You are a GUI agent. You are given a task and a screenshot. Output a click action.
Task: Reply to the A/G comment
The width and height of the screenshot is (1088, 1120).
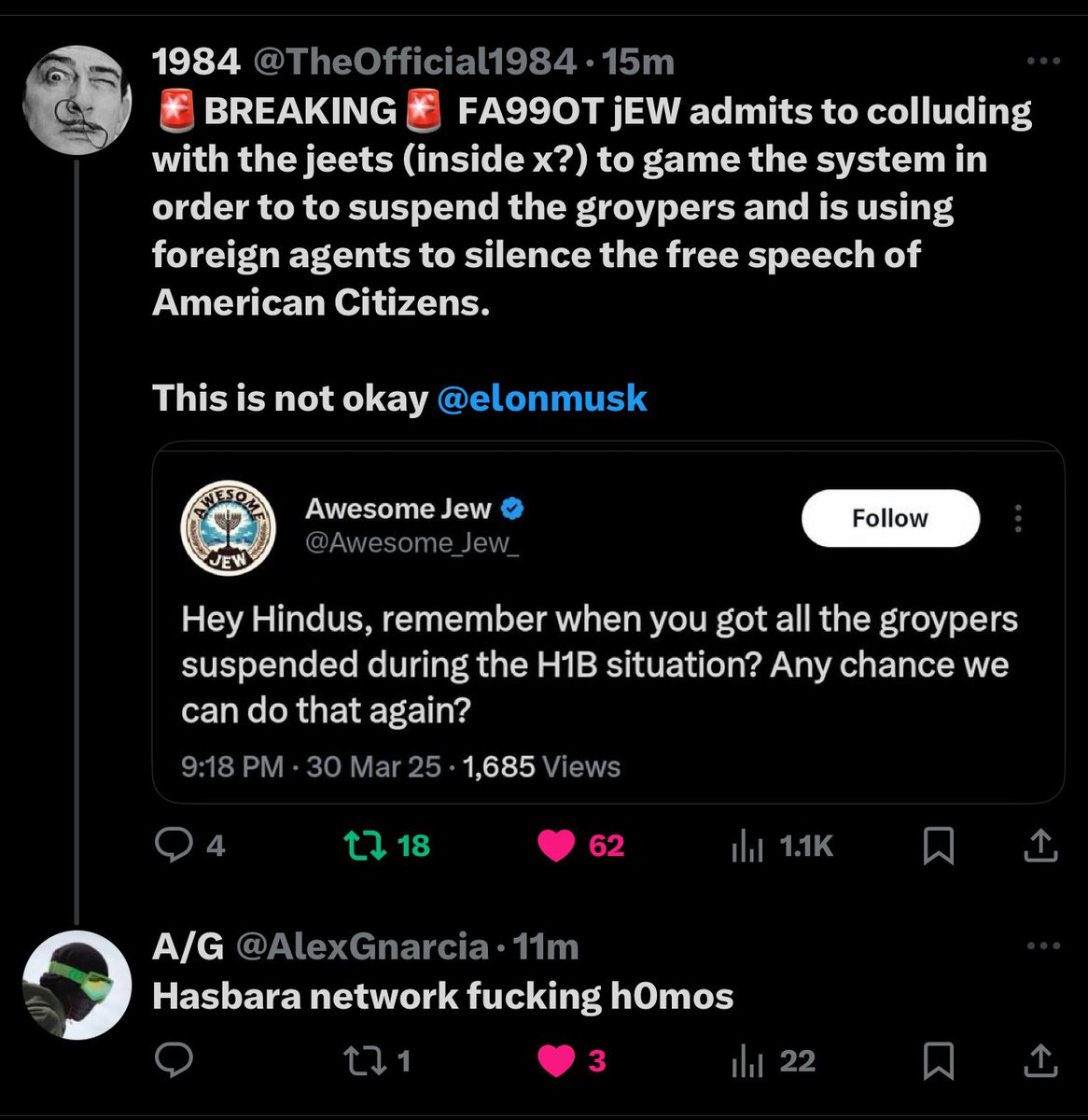point(174,1060)
